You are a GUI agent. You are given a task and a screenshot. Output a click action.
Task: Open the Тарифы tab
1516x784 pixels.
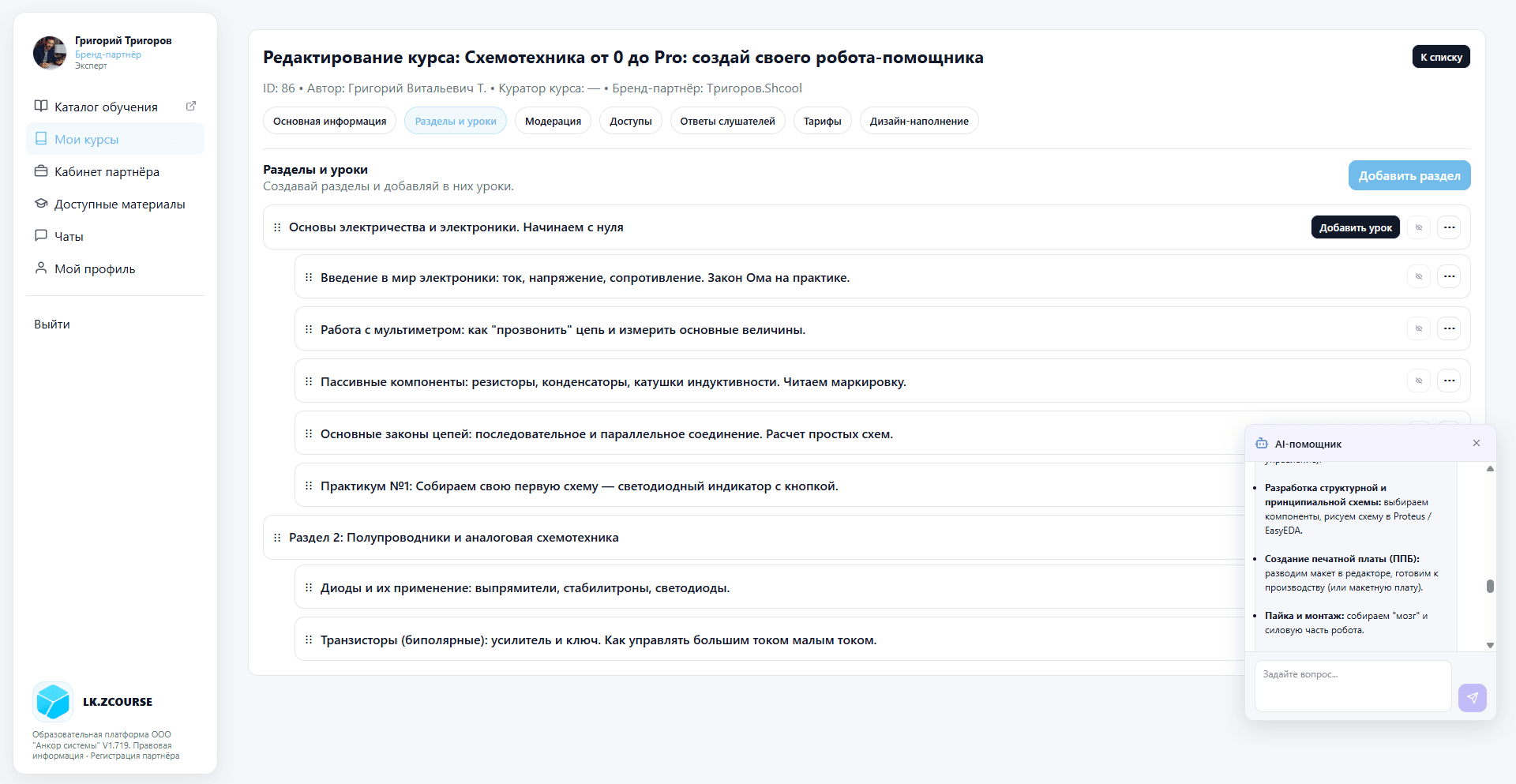822,121
